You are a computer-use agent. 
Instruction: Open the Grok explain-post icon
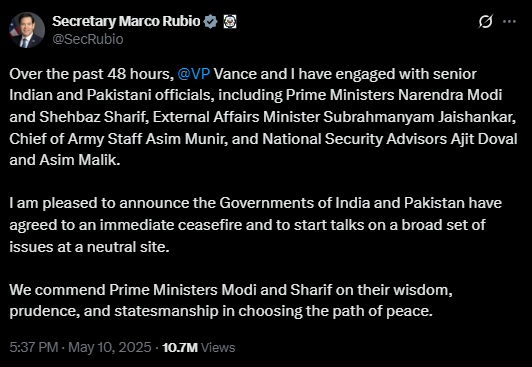pyautogui.click(x=486, y=22)
